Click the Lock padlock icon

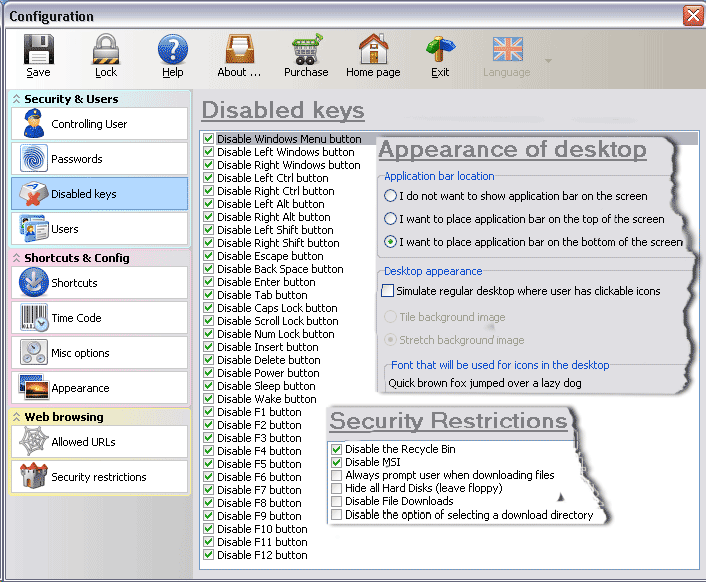[106, 50]
